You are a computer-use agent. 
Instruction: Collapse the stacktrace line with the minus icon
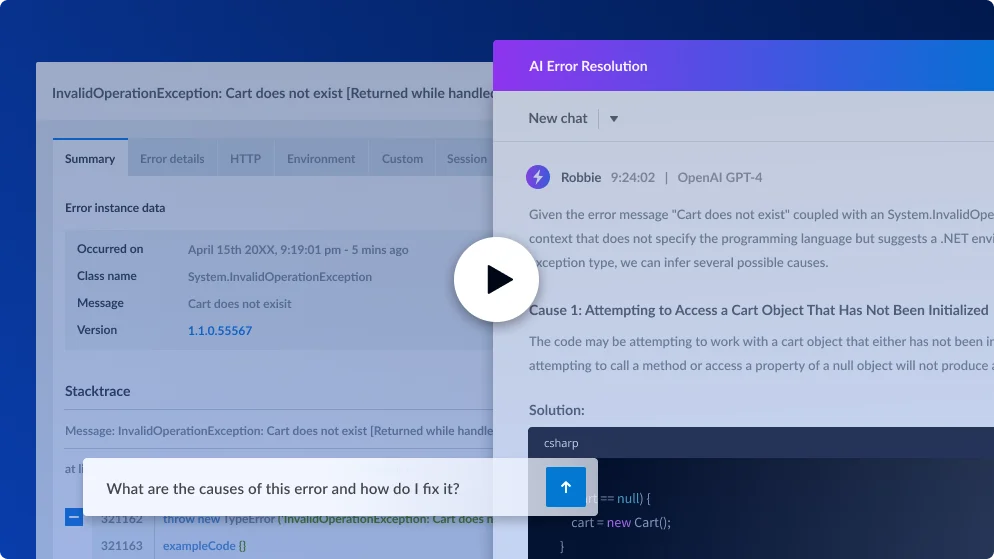tap(74, 517)
